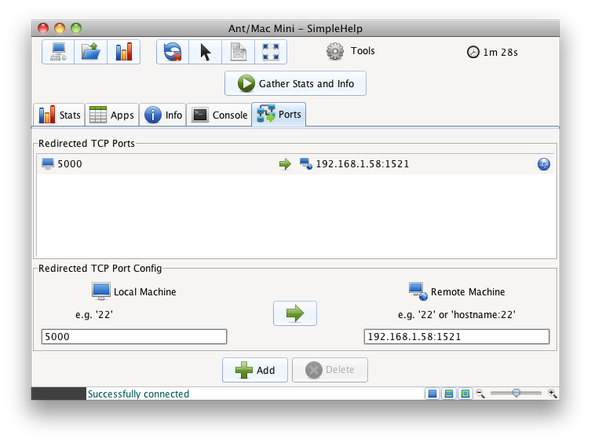The width and height of the screenshot is (591, 443).
Task: Select the bar chart diagnostics icon
Action: tap(124, 52)
